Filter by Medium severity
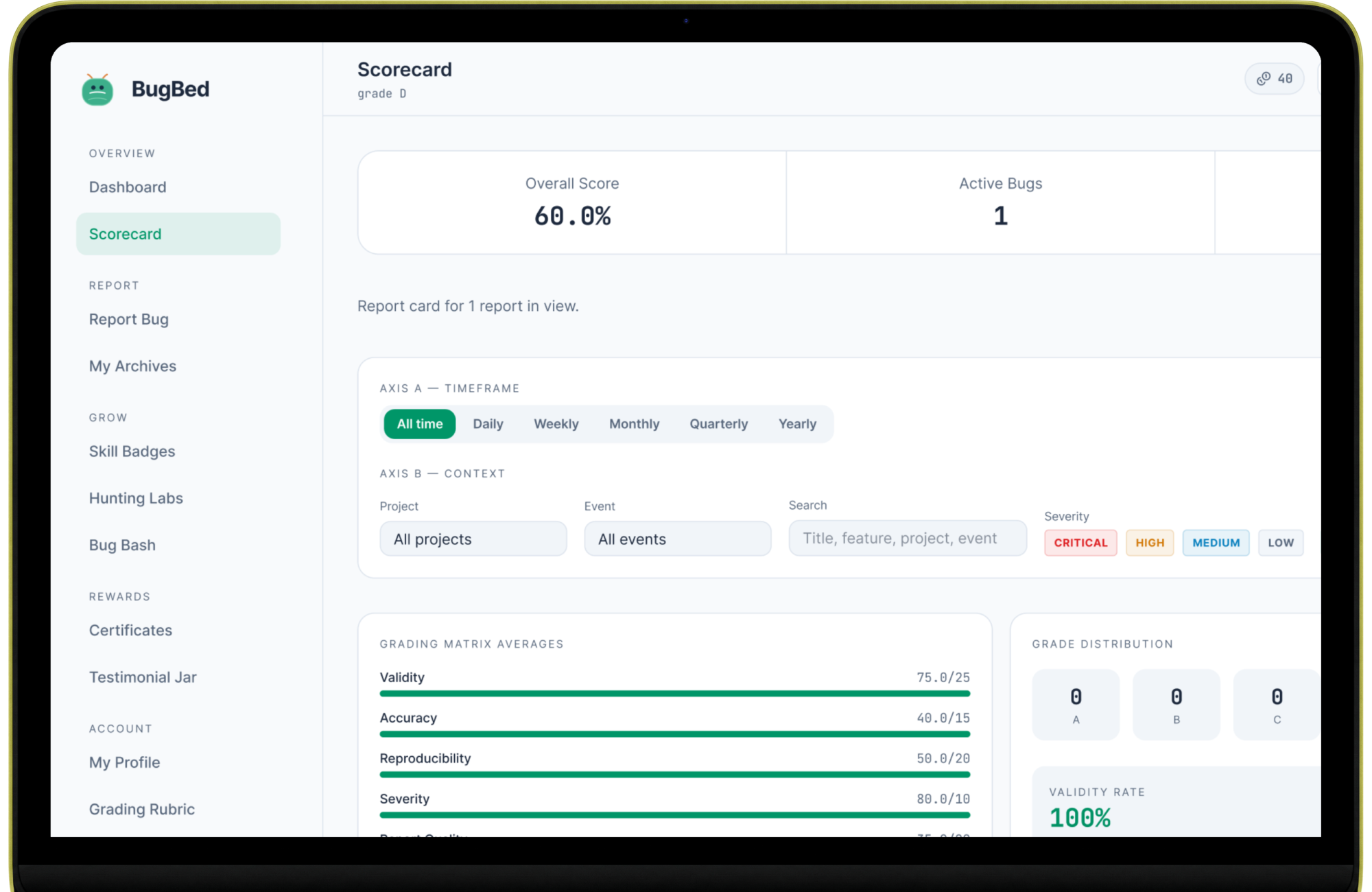1372x892 pixels. pyautogui.click(x=1216, y=543)
